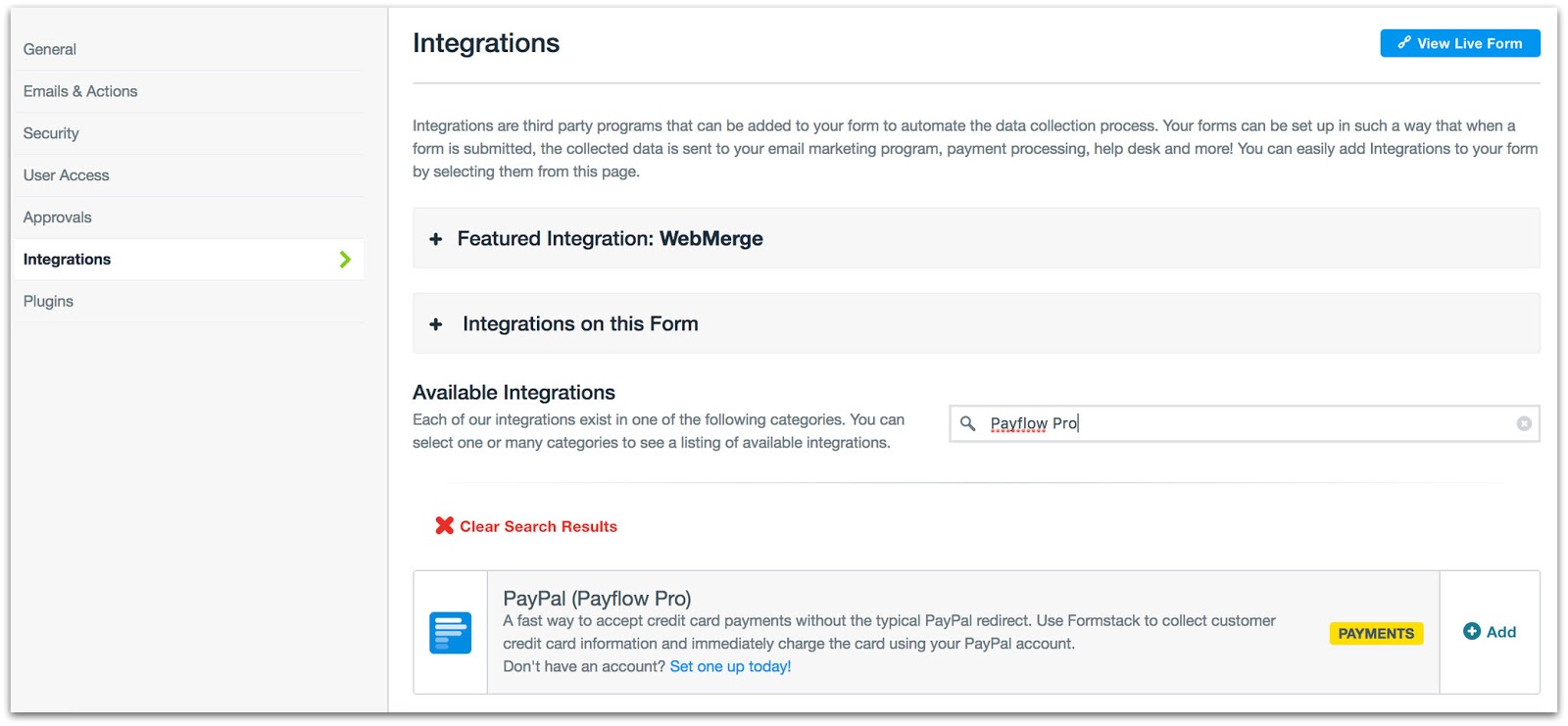This screenshot has height=726, width=1568.
Task: Click Clear Search Results
Action: click(539, 526)
